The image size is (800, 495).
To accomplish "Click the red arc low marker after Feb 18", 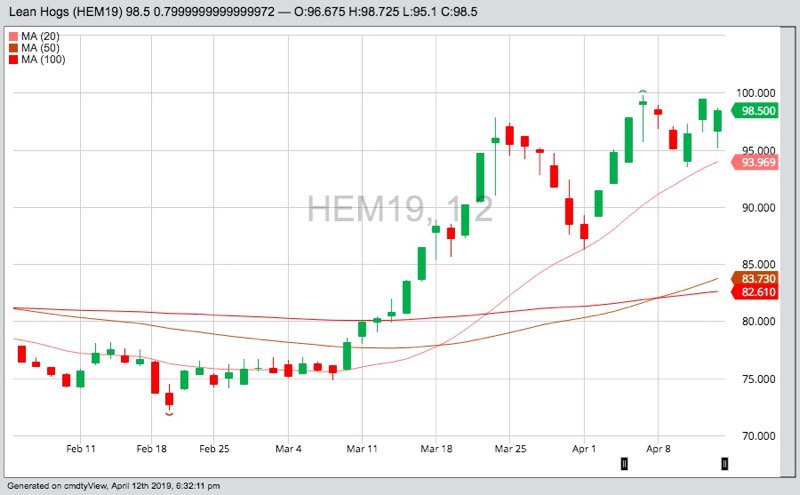I will click(169, 414).
